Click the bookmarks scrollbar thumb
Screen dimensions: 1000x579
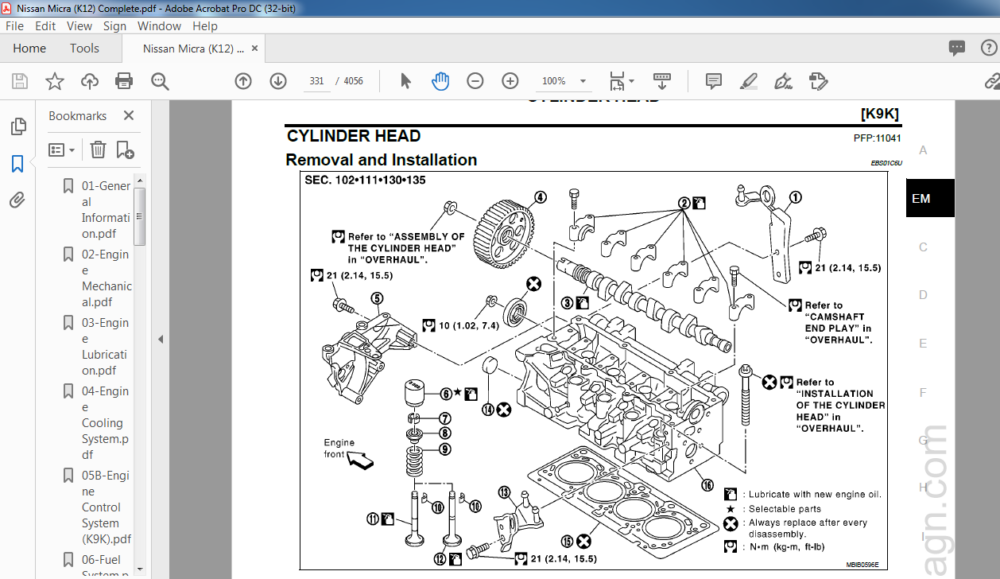[x=140, y=217]
